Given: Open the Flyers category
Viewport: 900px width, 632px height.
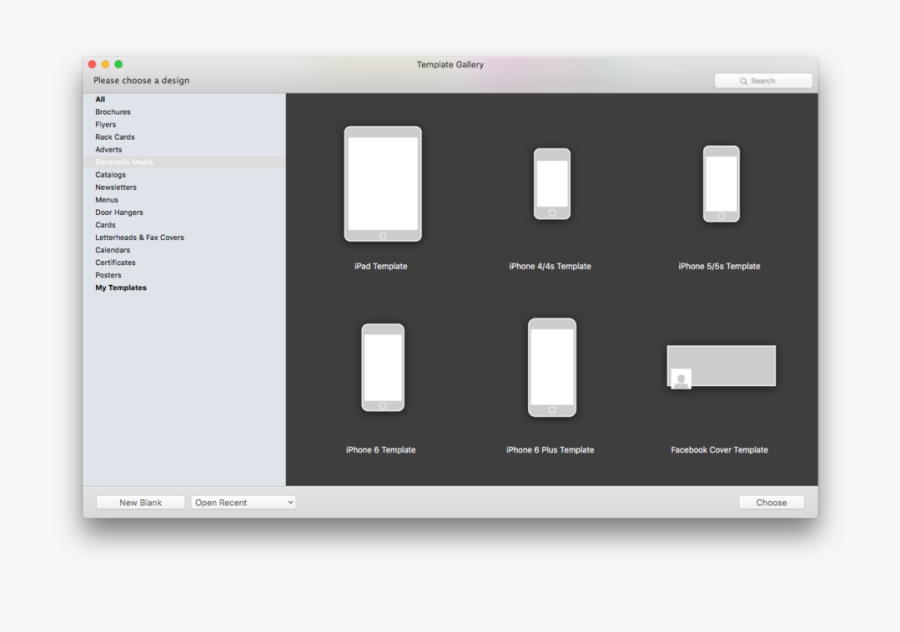Looking at the screenshot, I should [106, 125].
